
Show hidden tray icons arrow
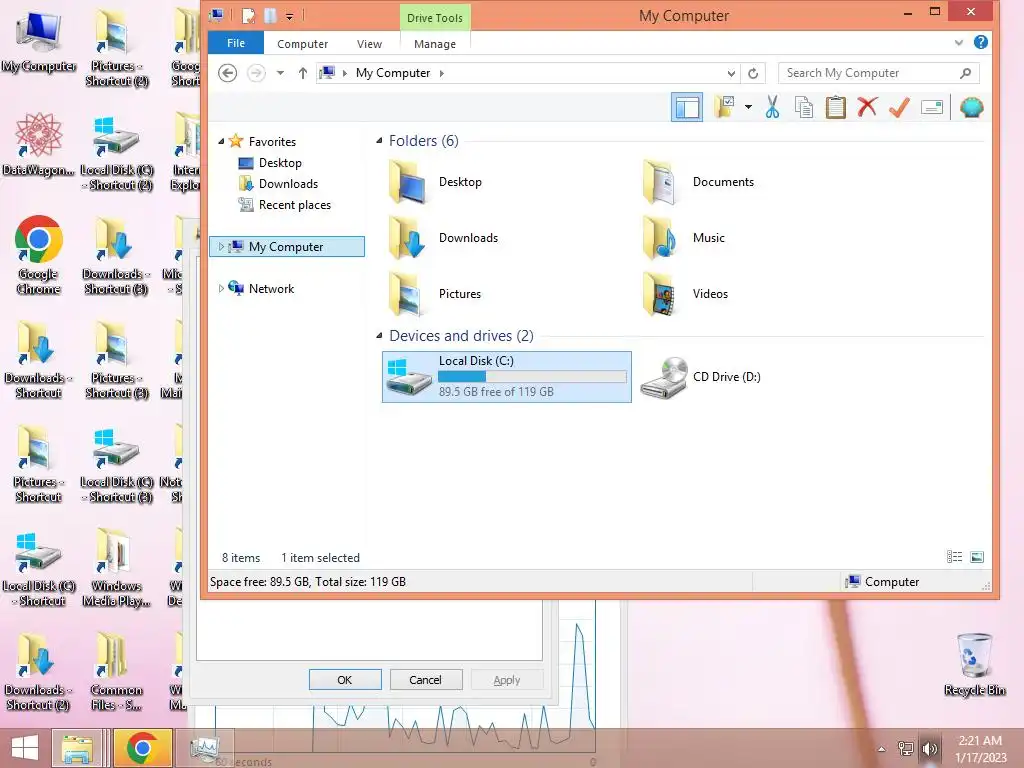click(x=881, y=749)
